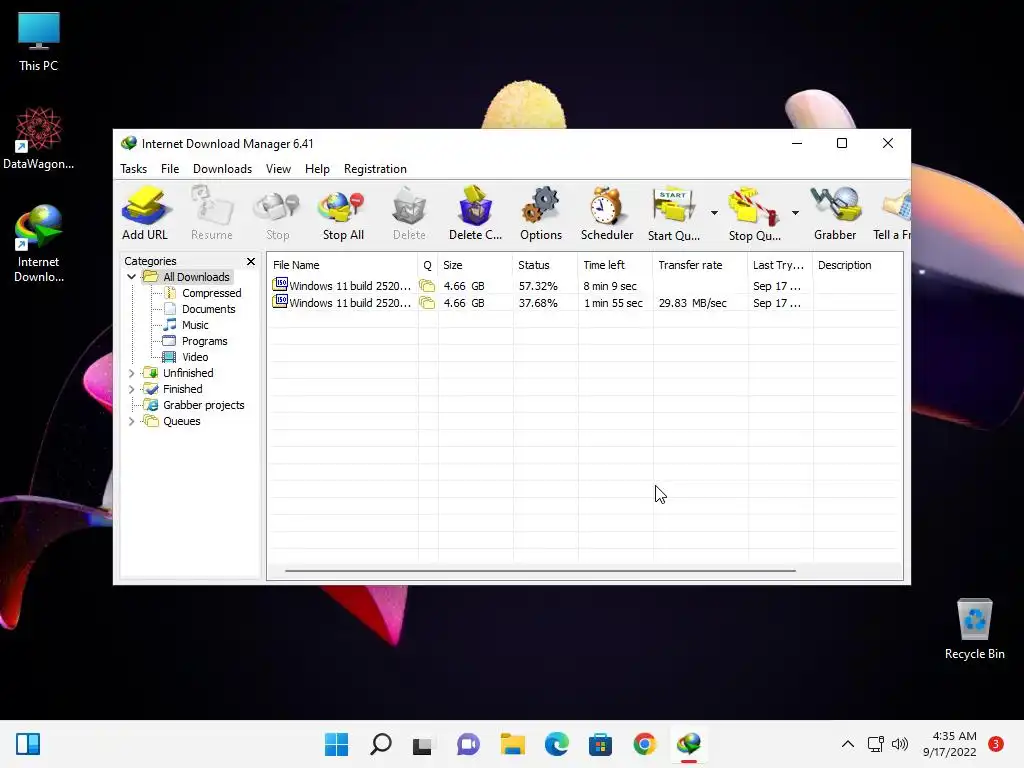
Task: Select the Programs category
Action: (204, 341)
